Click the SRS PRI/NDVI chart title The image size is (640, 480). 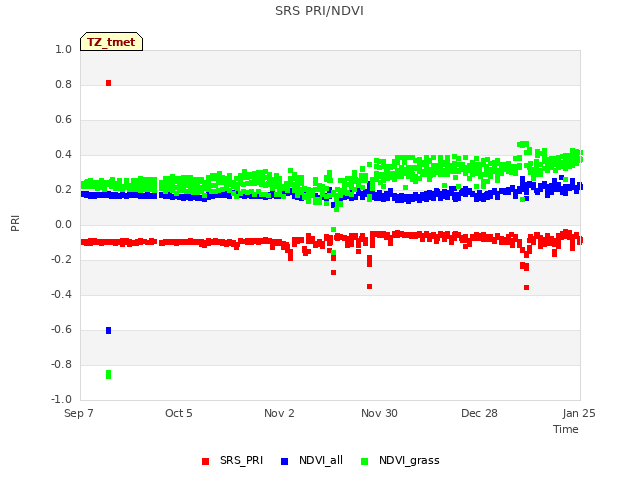[x=319, y=11]
